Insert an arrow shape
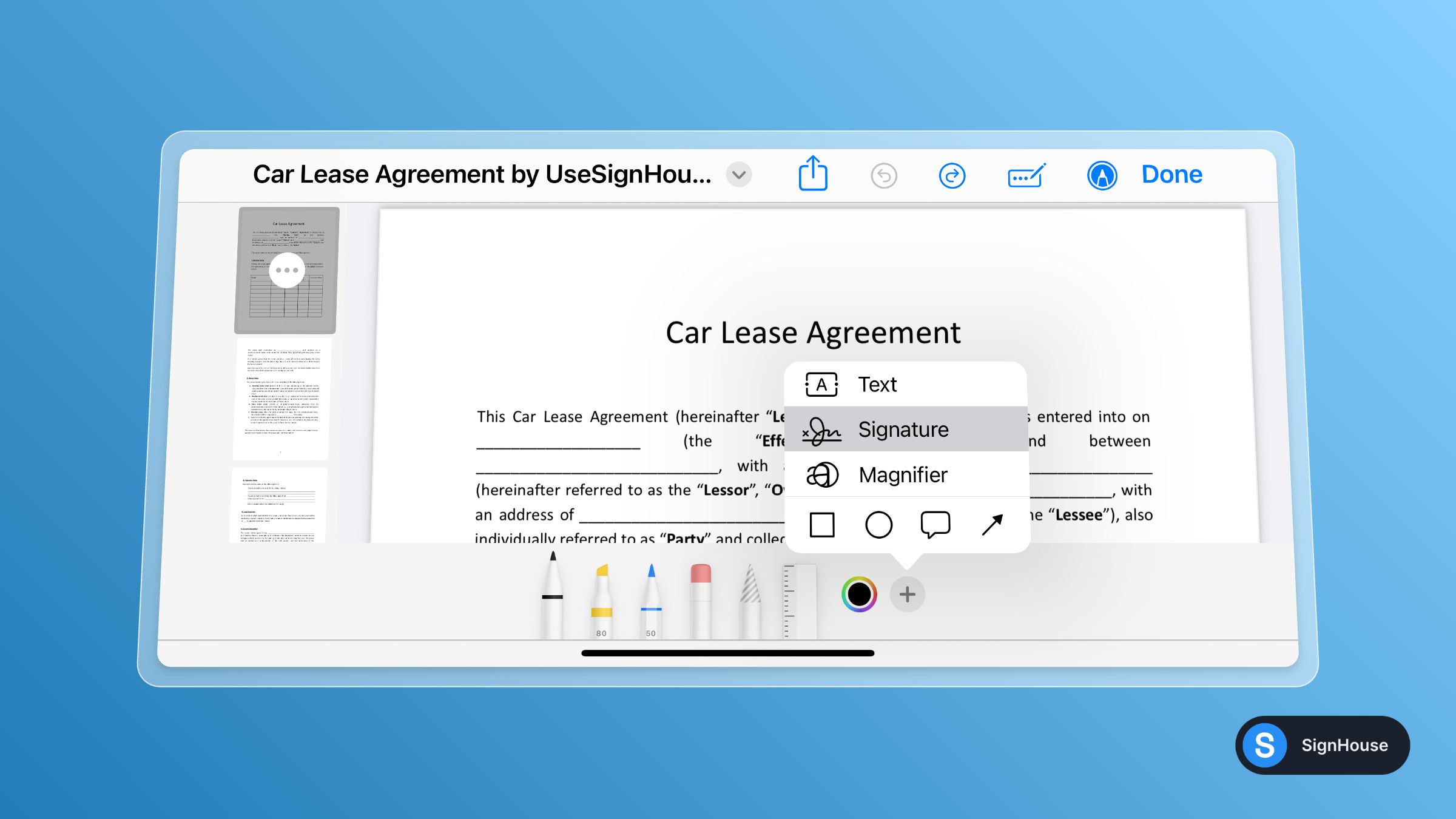Image resolution: width=1456 pixels, height=819 pixels. pyautogui.click(x=993, y=525)
